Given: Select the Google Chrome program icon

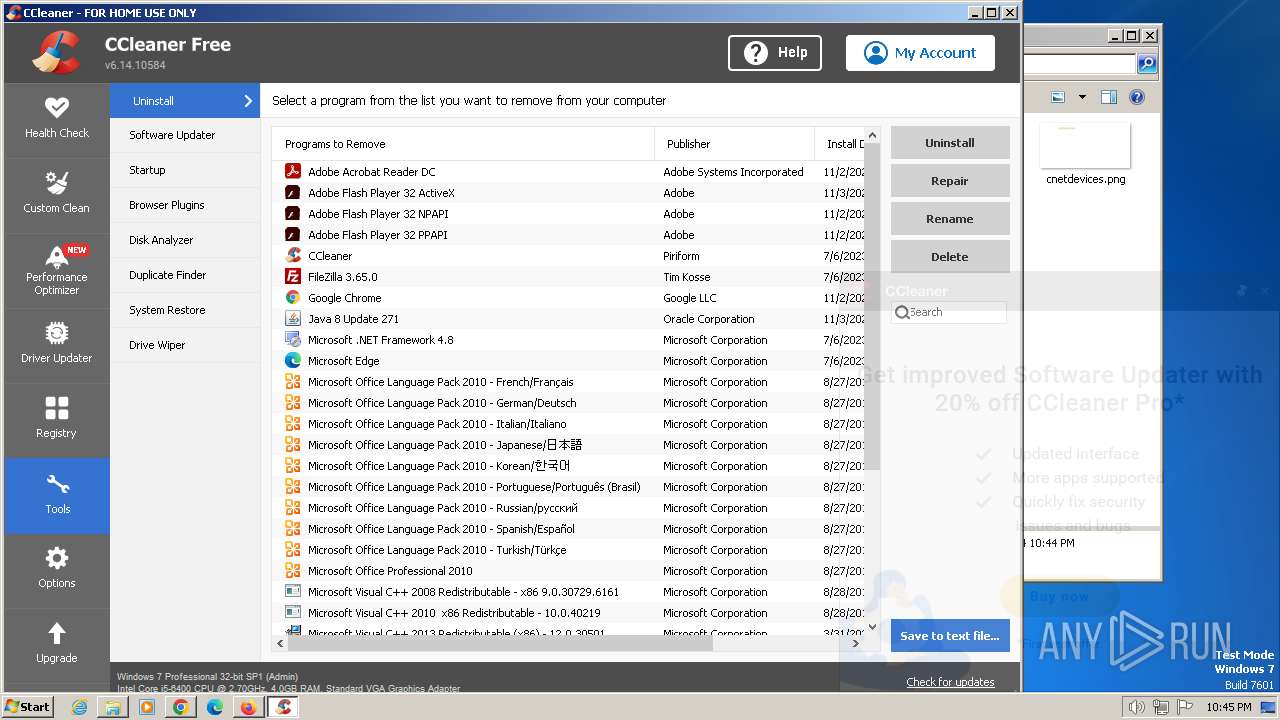Looking at the screenshot, I should coord(293,298).
